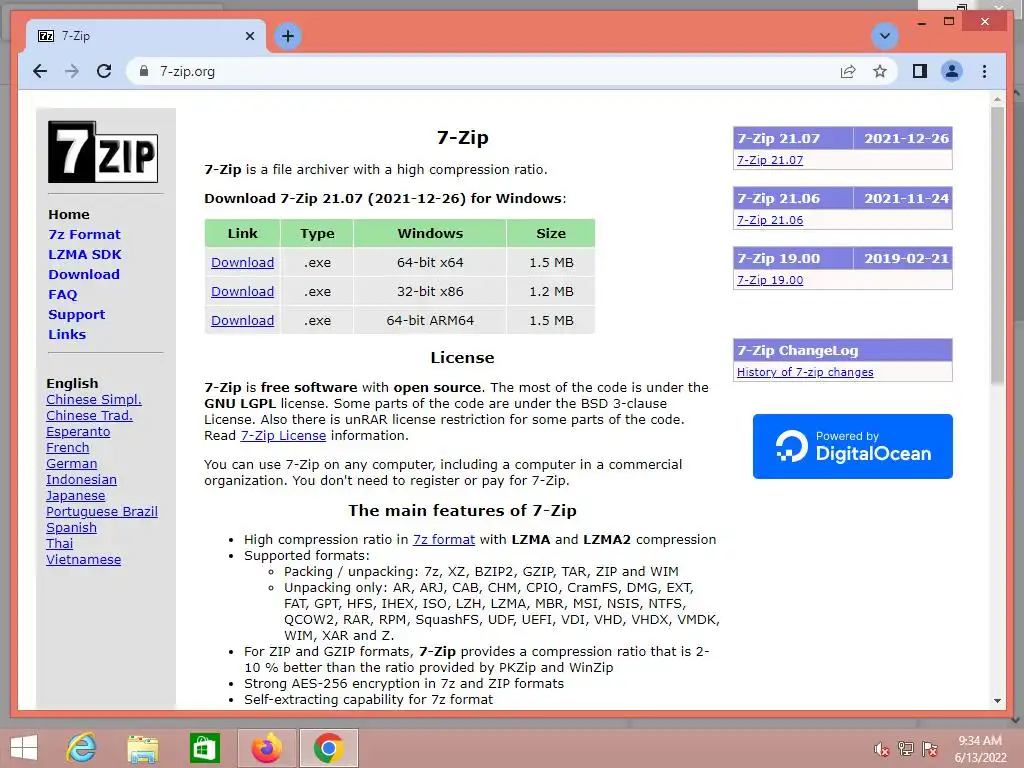Open the 7-Zip 21.06 news link
The height and width of the screenshot is (768, 1024).
click(x=770, y=220)
